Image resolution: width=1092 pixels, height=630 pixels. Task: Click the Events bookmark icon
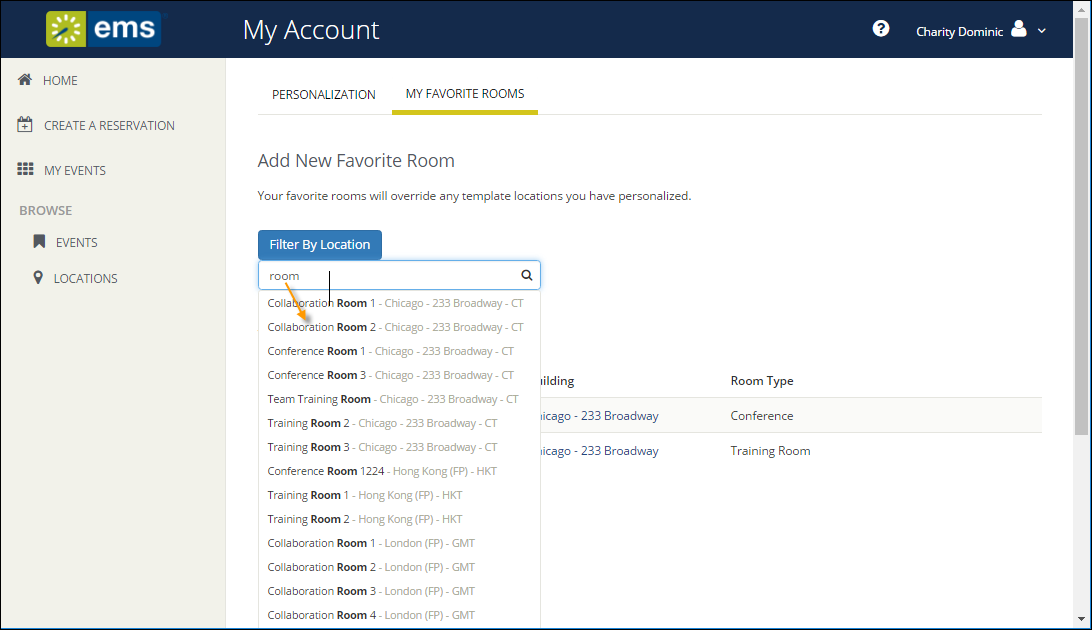(x=39, y=242)
